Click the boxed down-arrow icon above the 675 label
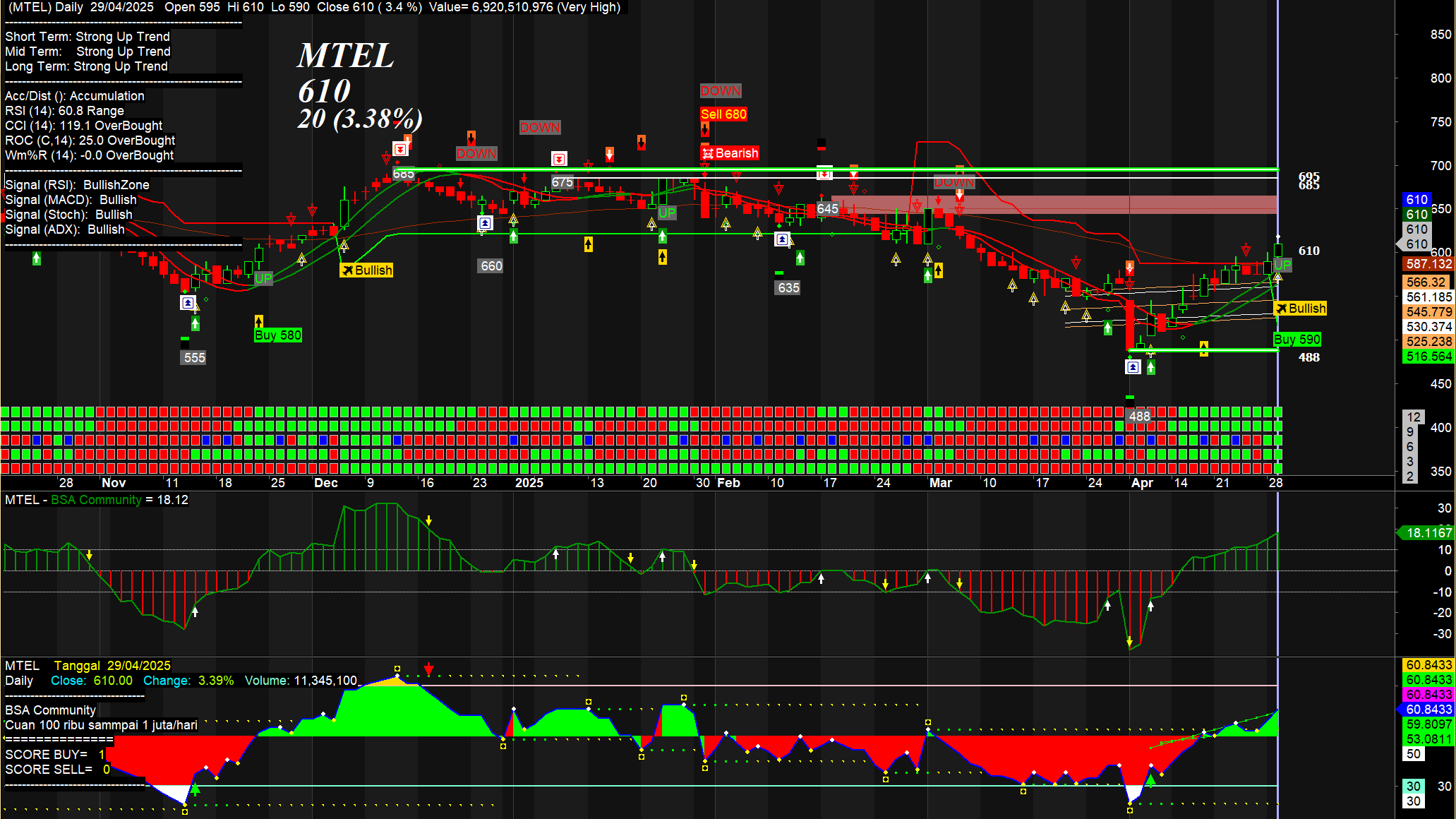This screenshot has width=1456, height=819. [559, 159]
